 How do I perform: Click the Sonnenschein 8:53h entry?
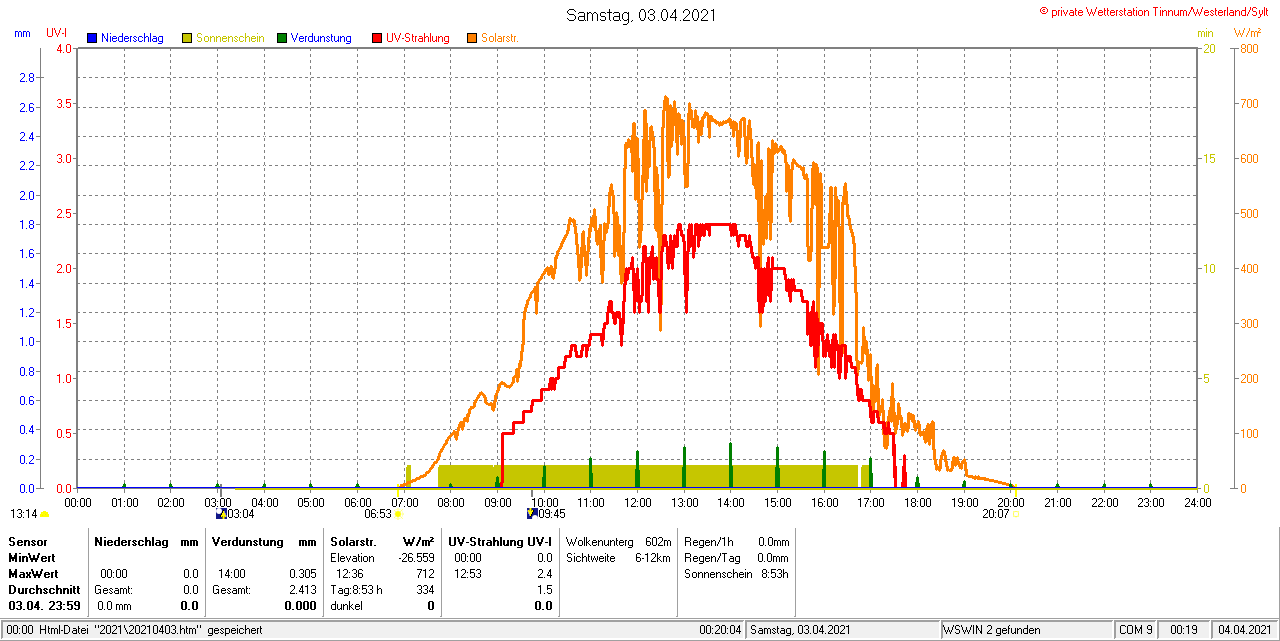(x=736, y=574)
